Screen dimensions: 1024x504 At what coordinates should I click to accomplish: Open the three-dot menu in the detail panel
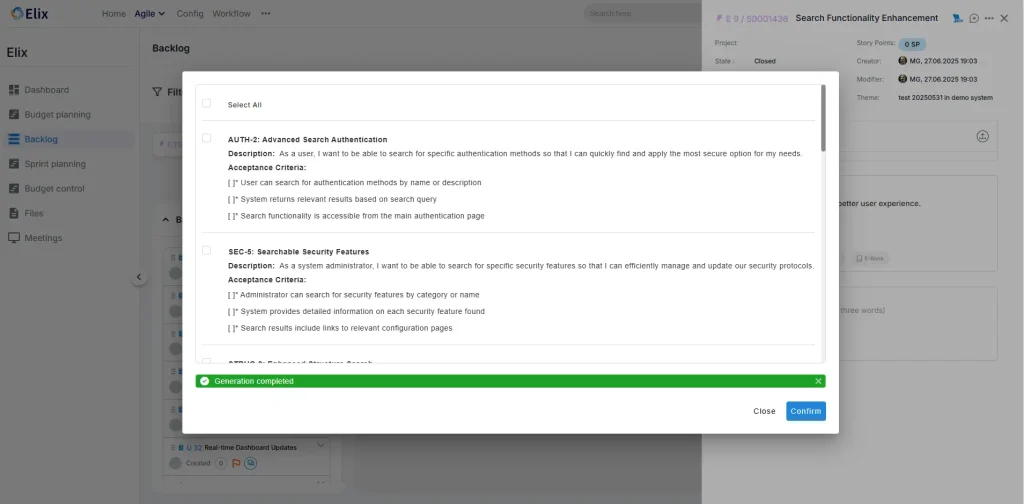tap(989, 19)
